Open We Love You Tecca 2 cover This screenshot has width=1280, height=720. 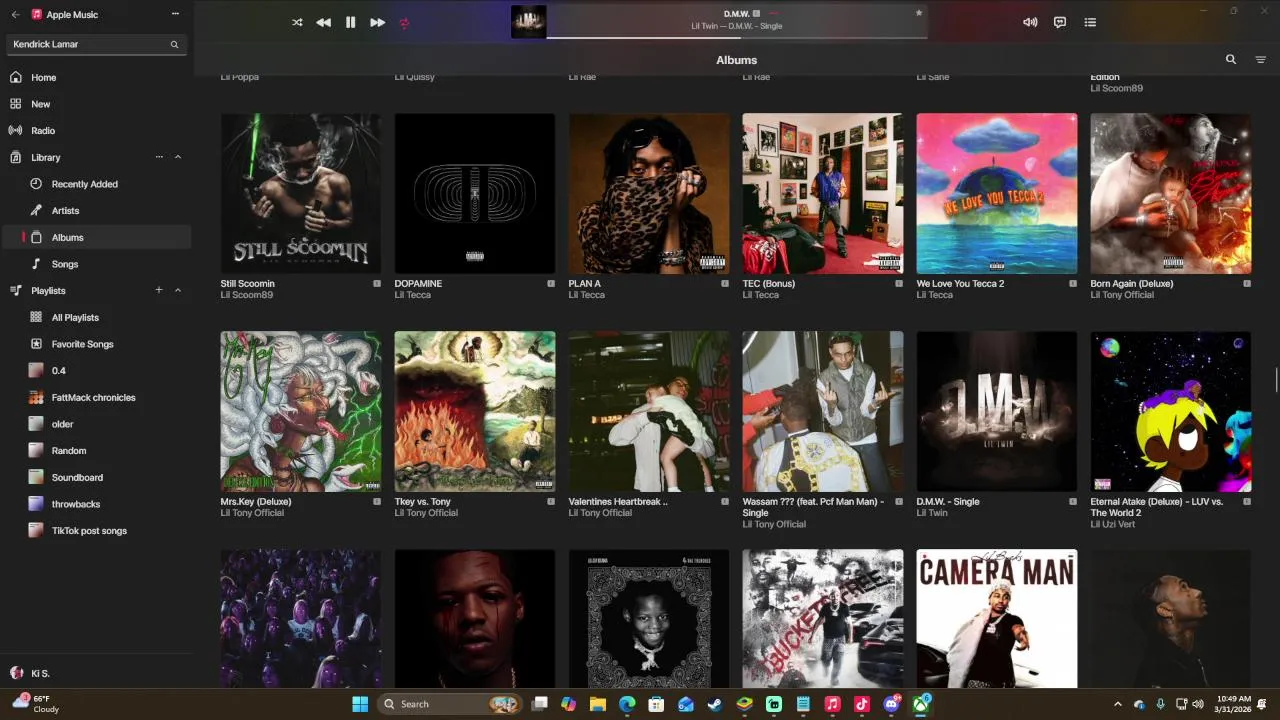[x=997, y=193]
